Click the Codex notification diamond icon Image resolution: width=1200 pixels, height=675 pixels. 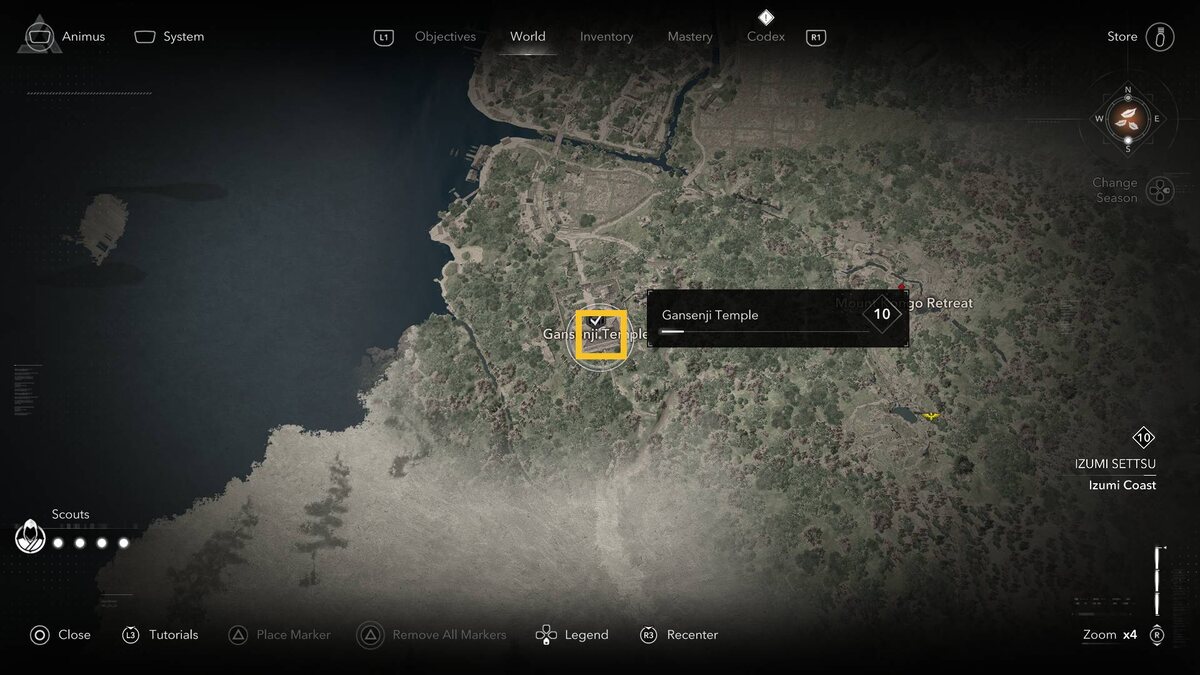766,16
